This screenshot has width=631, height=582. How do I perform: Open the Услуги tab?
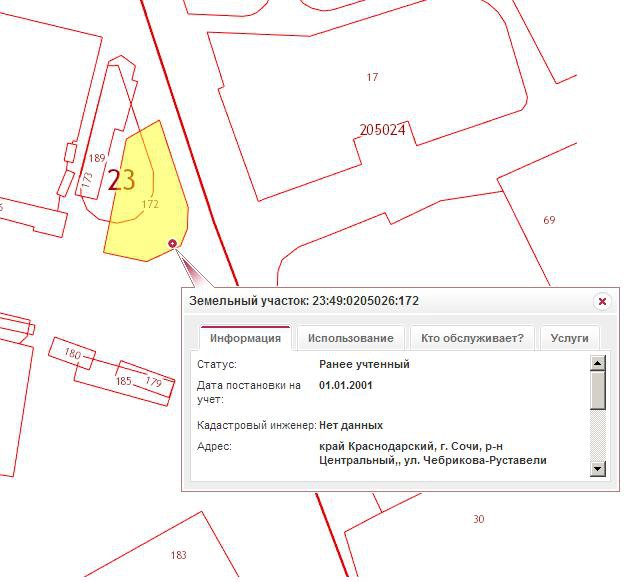click(570, 338)
